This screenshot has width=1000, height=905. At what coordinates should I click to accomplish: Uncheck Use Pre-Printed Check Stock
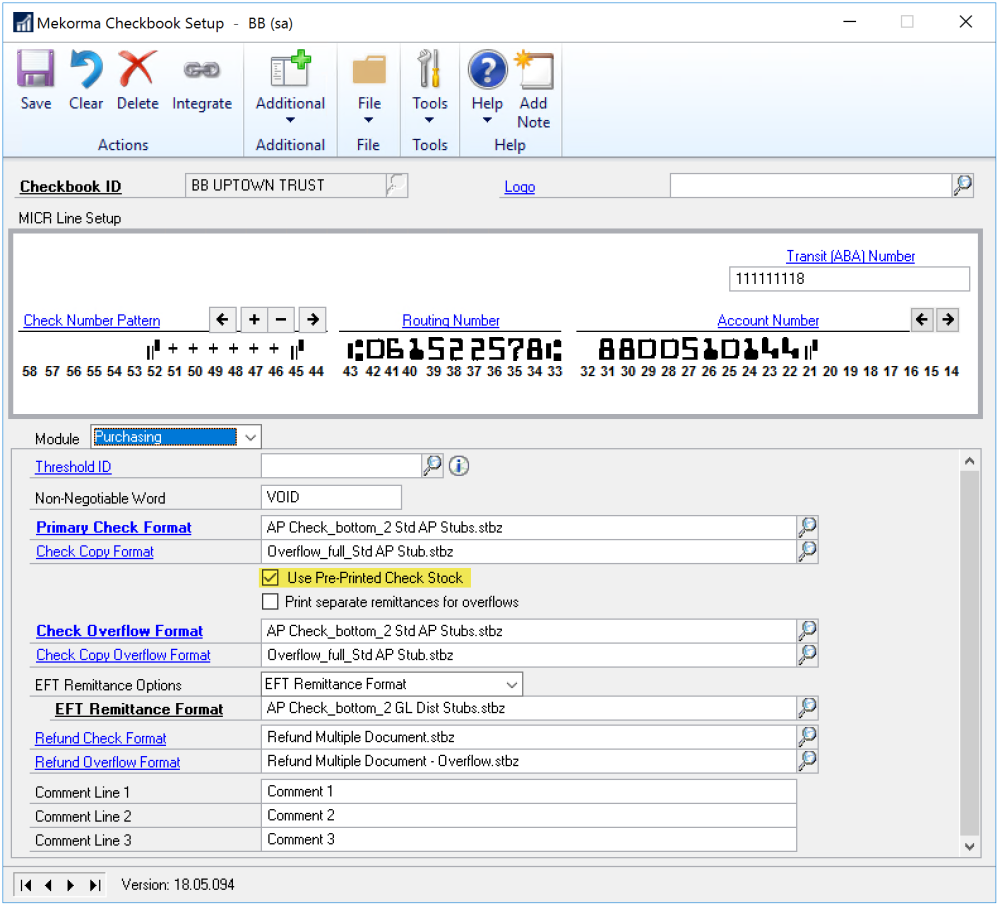[x=270, y=578]
